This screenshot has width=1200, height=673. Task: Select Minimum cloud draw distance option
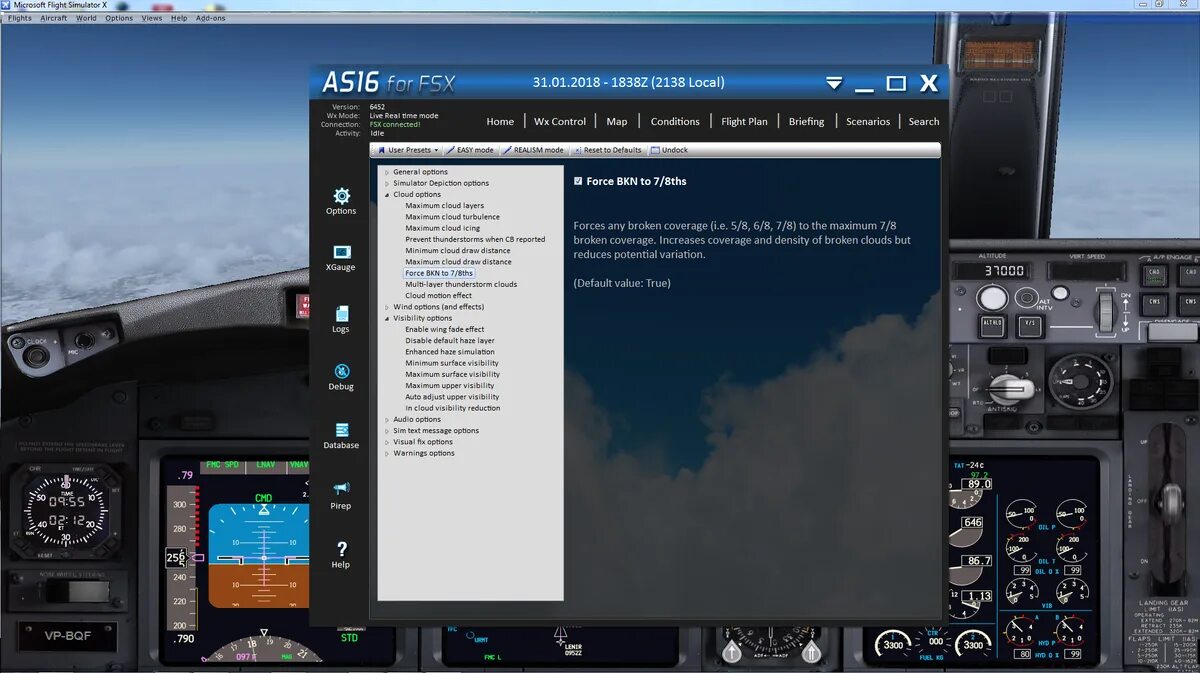458,251
